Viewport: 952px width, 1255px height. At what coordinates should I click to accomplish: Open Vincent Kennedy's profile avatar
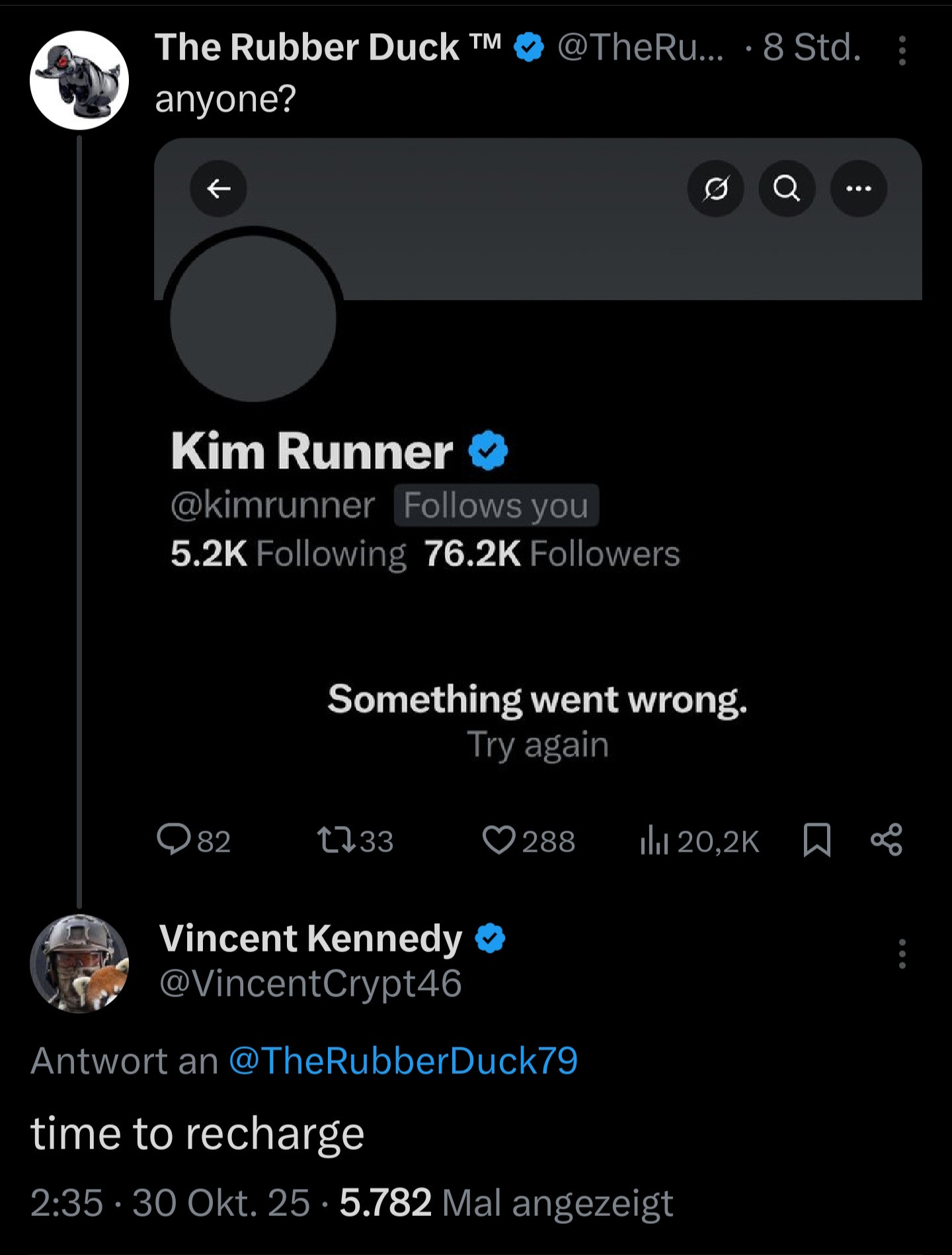tap(79, 963)
